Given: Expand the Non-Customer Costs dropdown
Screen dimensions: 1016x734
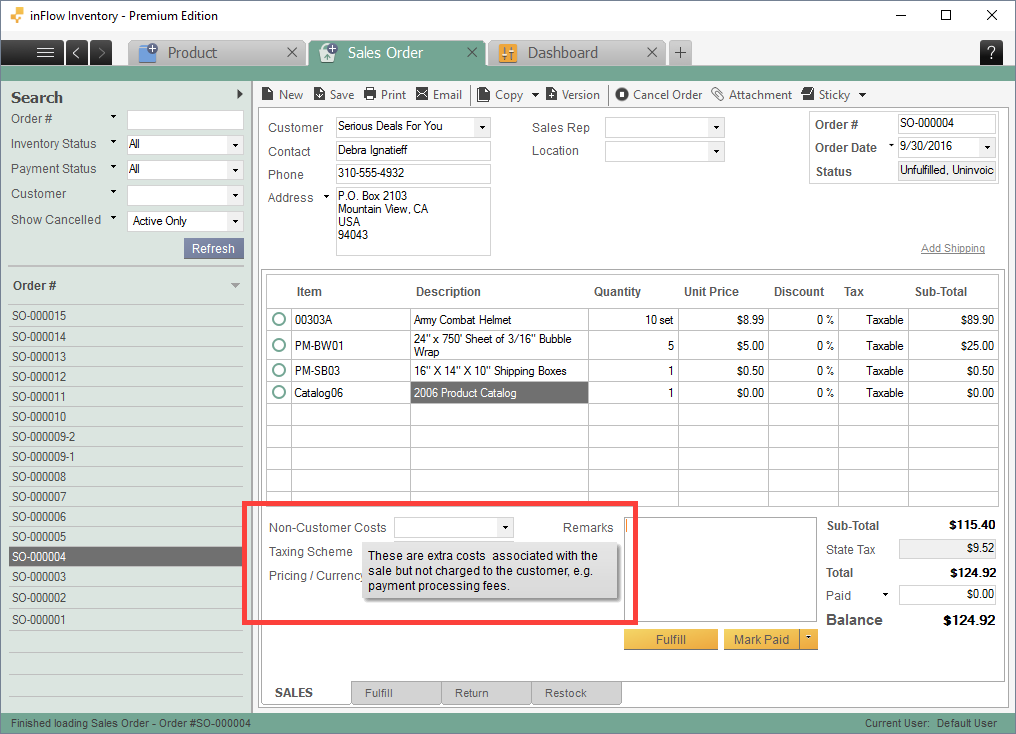Looking at the screenshot, I should tap(505, 527).
